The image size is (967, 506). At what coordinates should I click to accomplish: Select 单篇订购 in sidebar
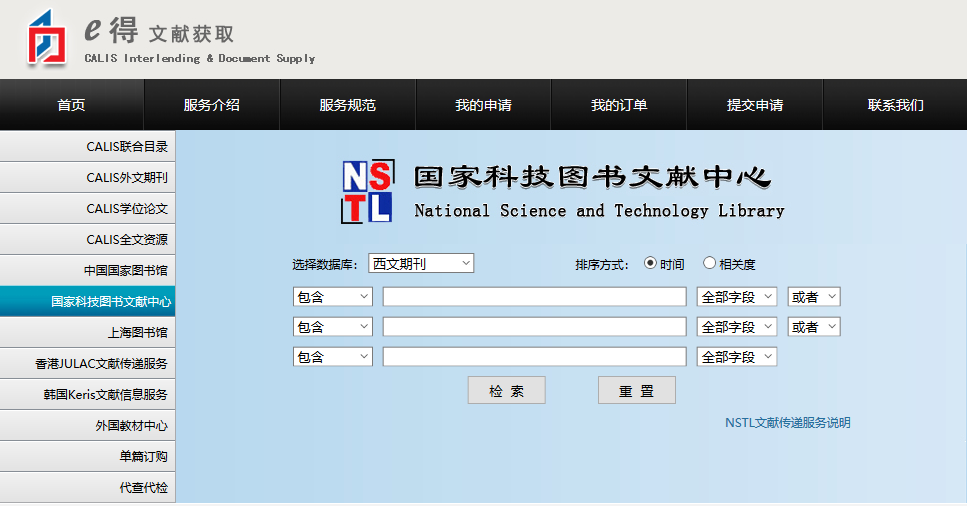point(88,456)
